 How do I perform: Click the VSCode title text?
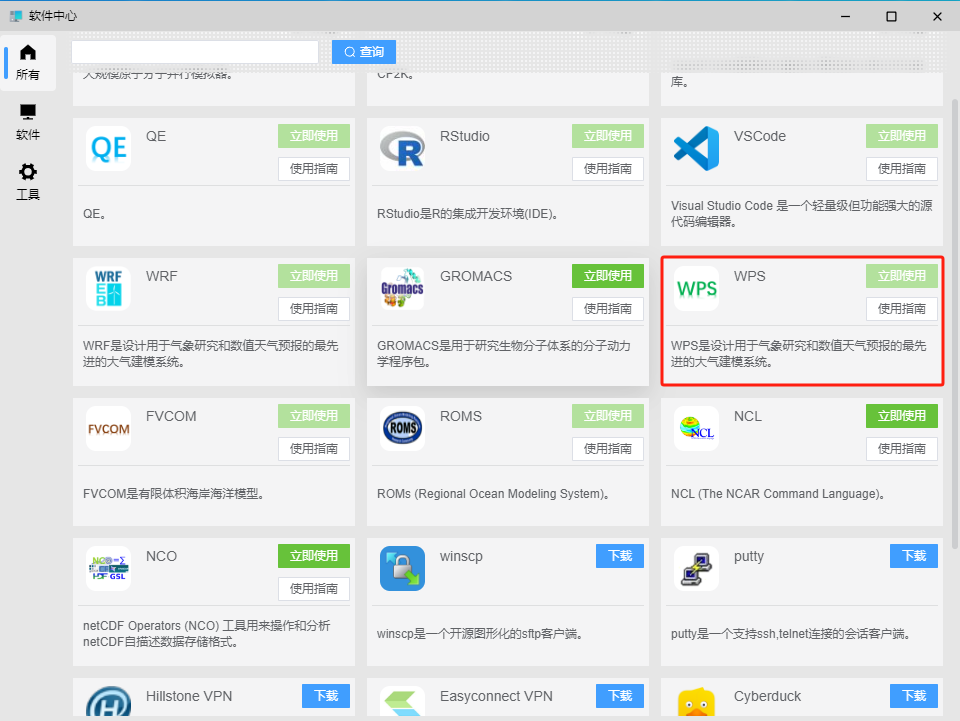click(x=760, y=136)
